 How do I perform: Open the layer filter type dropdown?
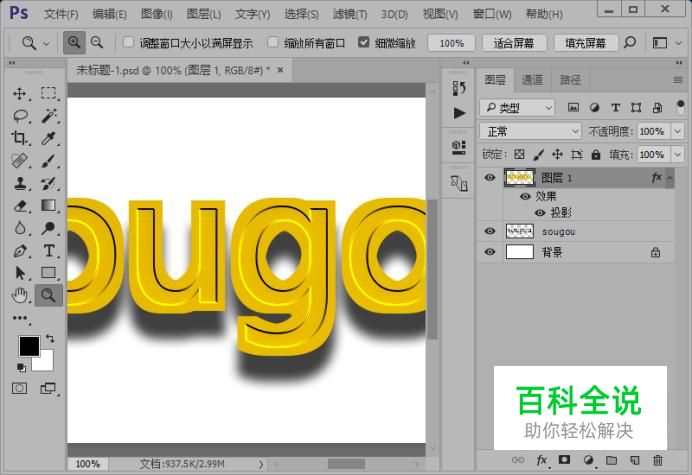point(517,107)
